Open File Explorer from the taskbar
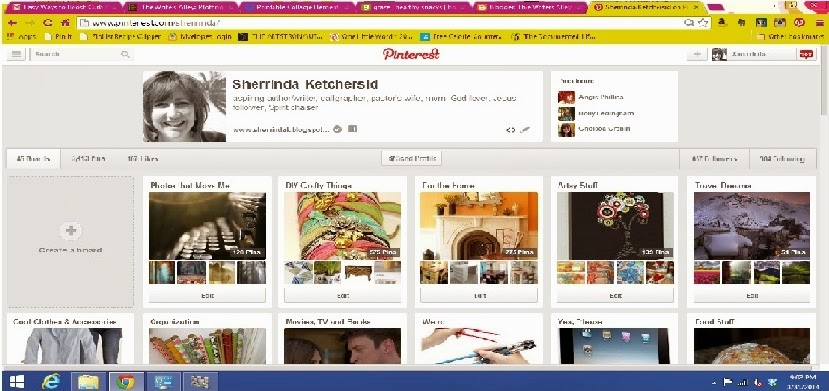 point(89,381)
